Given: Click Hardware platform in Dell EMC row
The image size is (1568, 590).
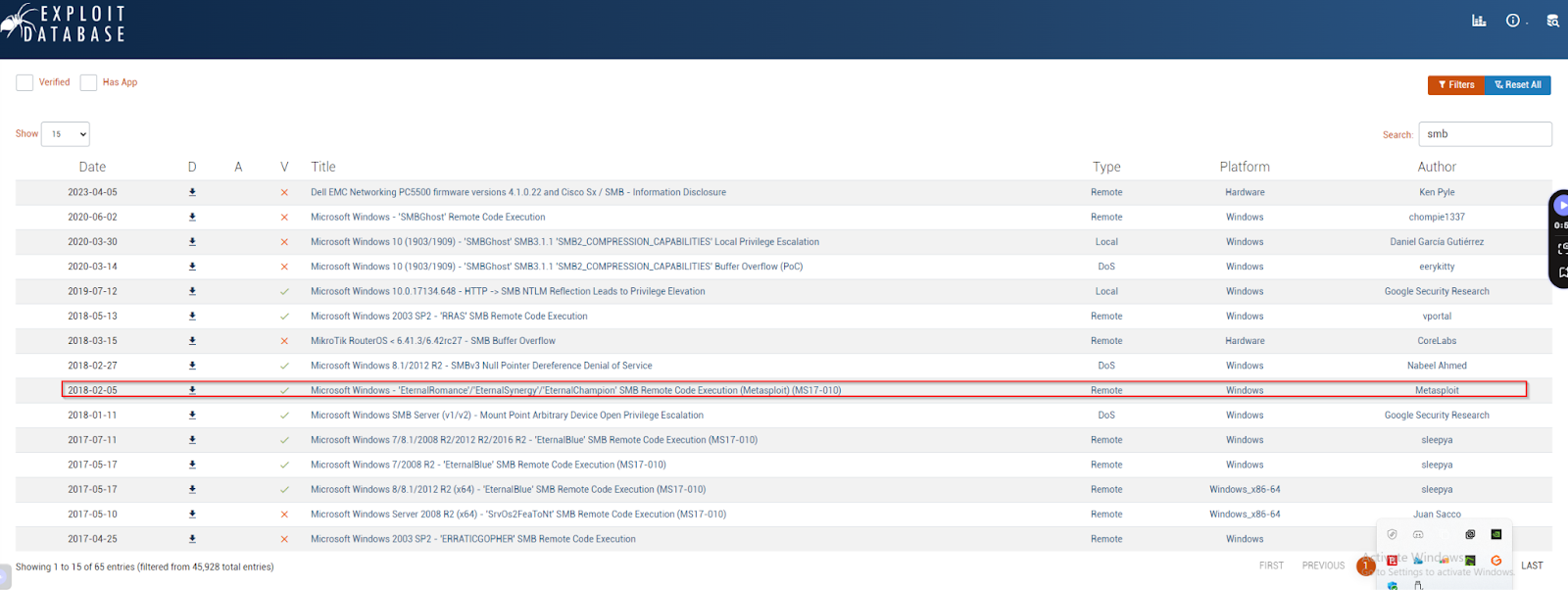Looking at the screenshot, I should click(1245, 192).
